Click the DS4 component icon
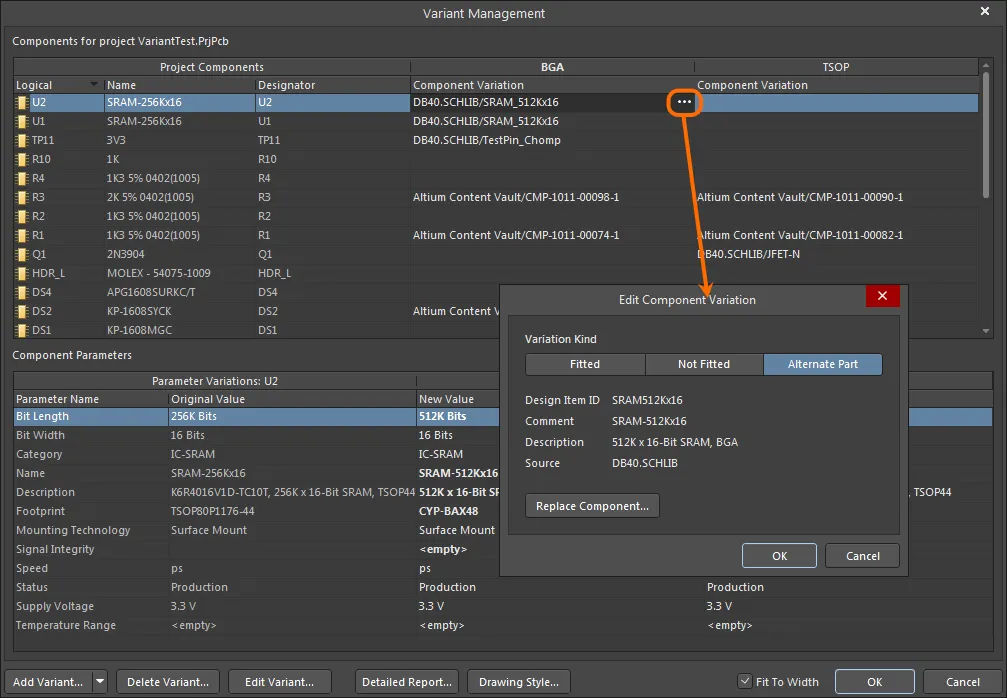Screen dimensions: 1007x698 [x=22, y=292]
